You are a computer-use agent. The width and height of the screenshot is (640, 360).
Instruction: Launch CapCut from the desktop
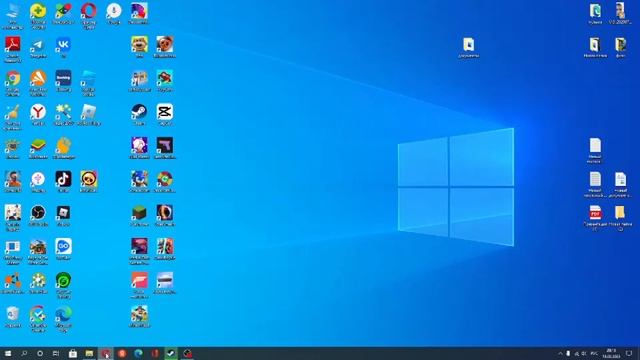[164, 114]
